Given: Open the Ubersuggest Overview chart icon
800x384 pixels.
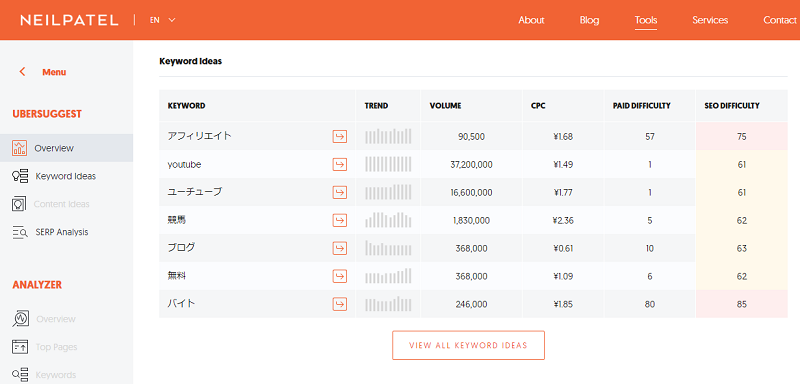Looking at the screenshot, I should [19, 148].
